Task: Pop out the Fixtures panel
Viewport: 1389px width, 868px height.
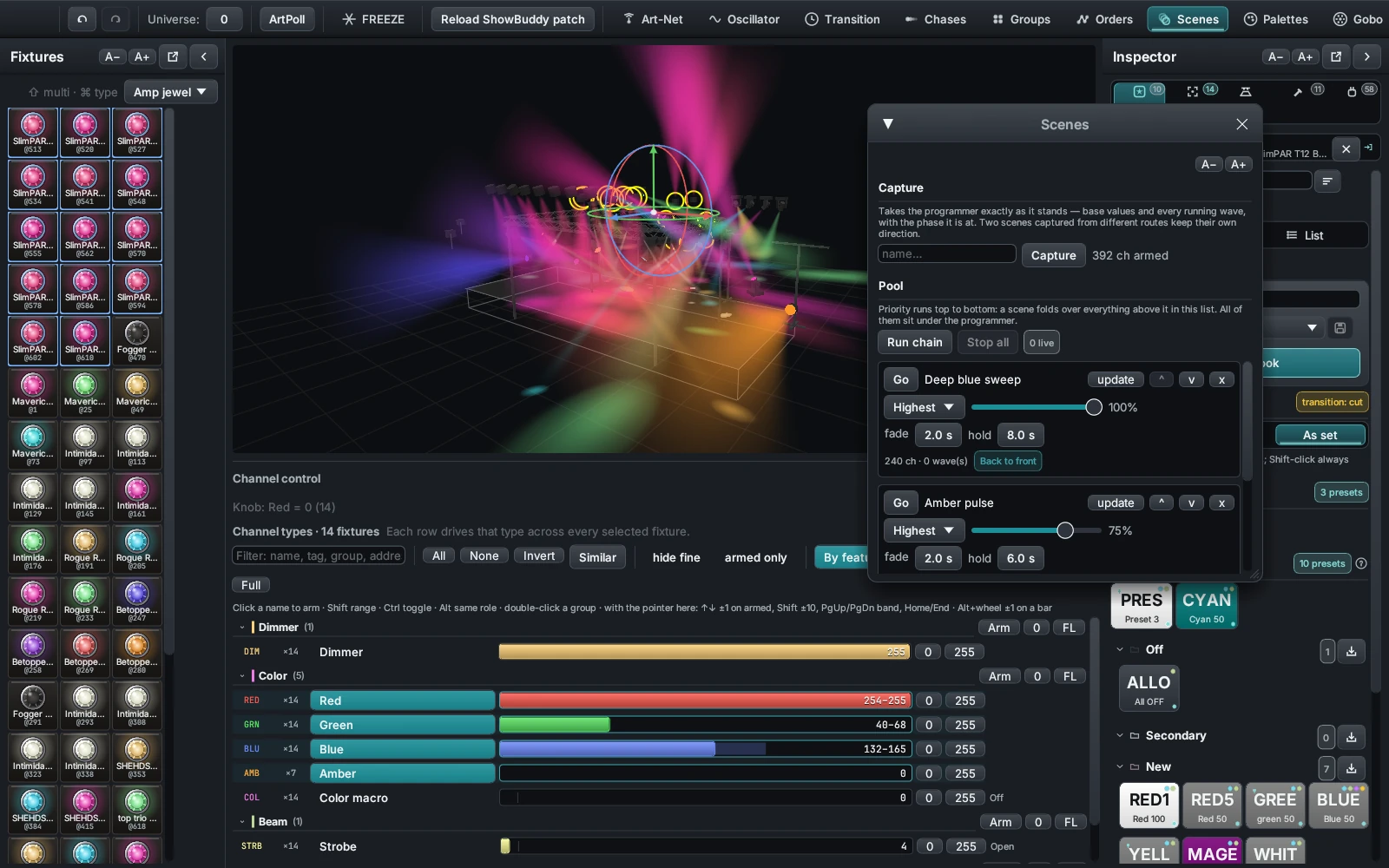Action: [x=173, y=56]
